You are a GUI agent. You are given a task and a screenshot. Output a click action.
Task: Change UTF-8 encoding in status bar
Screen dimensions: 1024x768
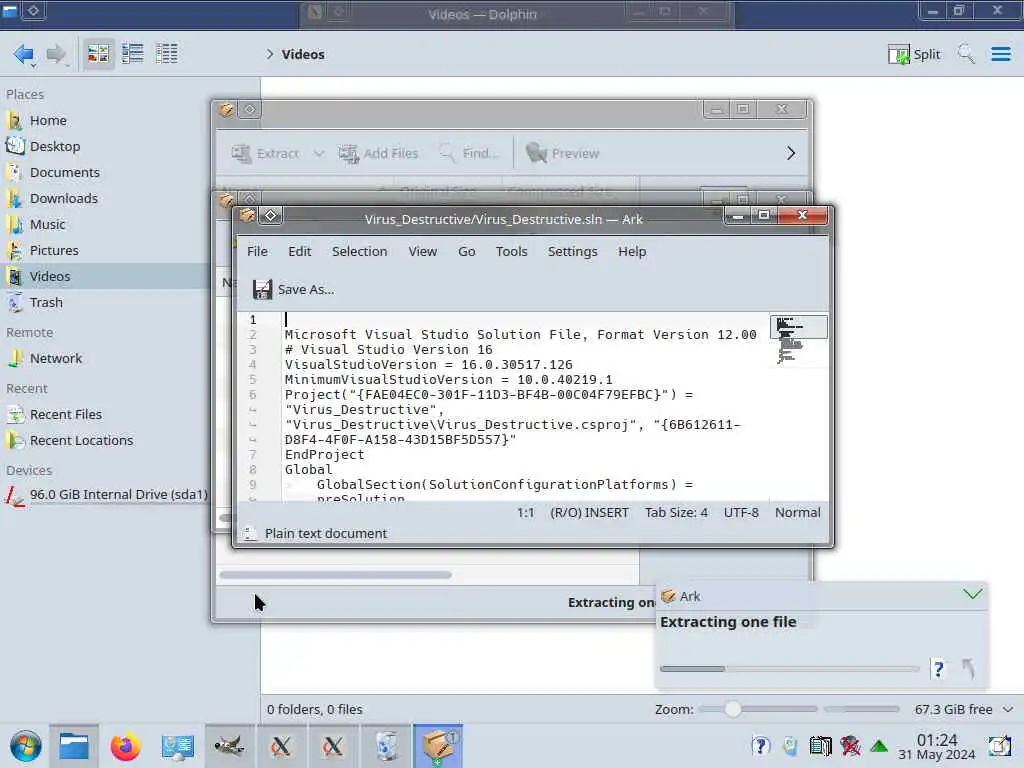[741, 513]
